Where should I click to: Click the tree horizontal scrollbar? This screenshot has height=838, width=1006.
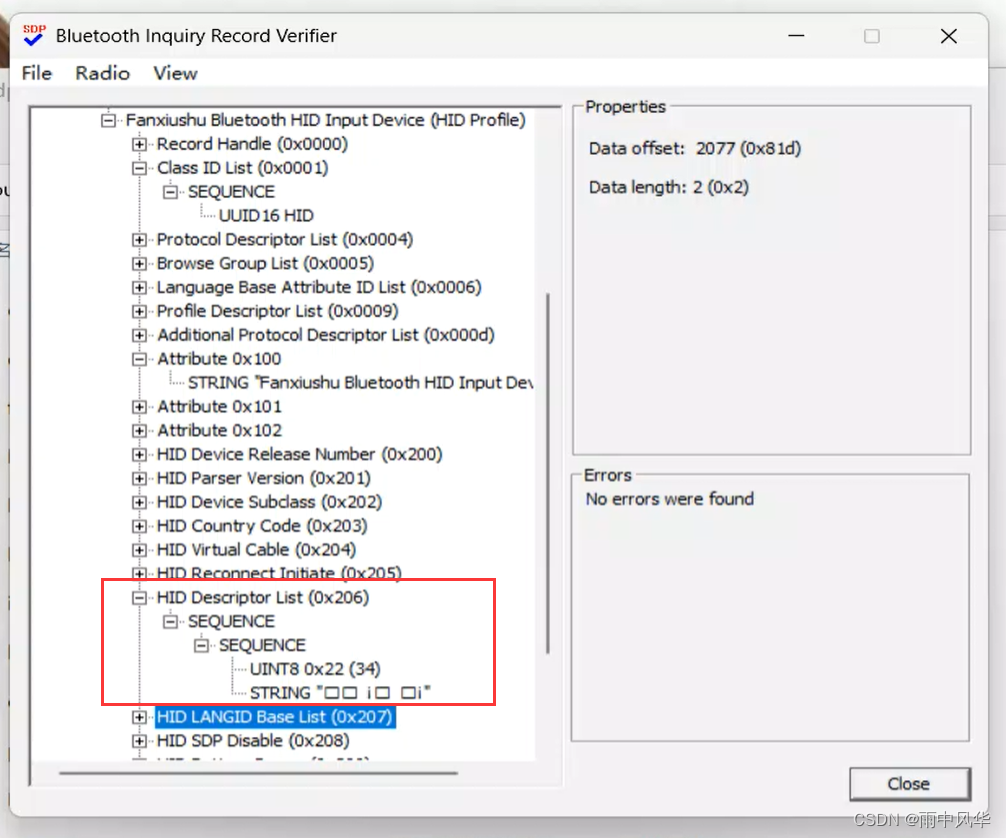[x=258, y=773]
